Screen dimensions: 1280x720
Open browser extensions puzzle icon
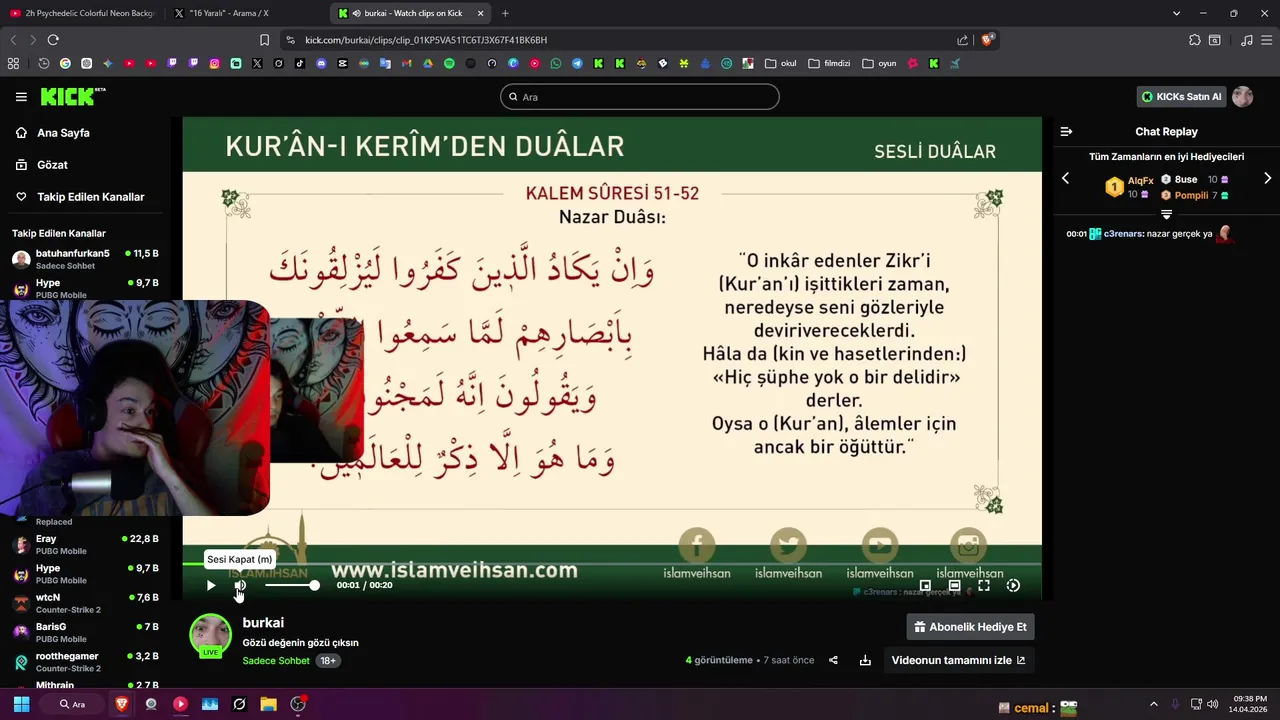point(1194,40)
